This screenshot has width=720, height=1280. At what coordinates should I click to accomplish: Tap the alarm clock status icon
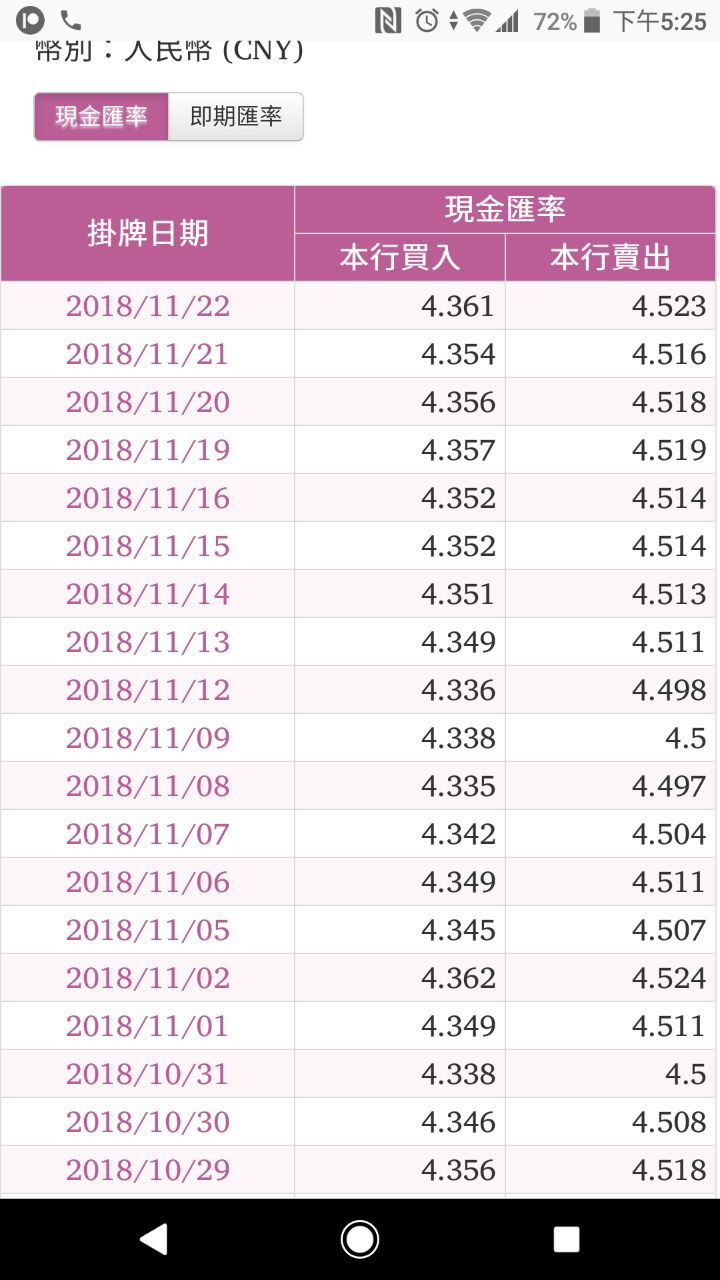click(x=427, y=20)
